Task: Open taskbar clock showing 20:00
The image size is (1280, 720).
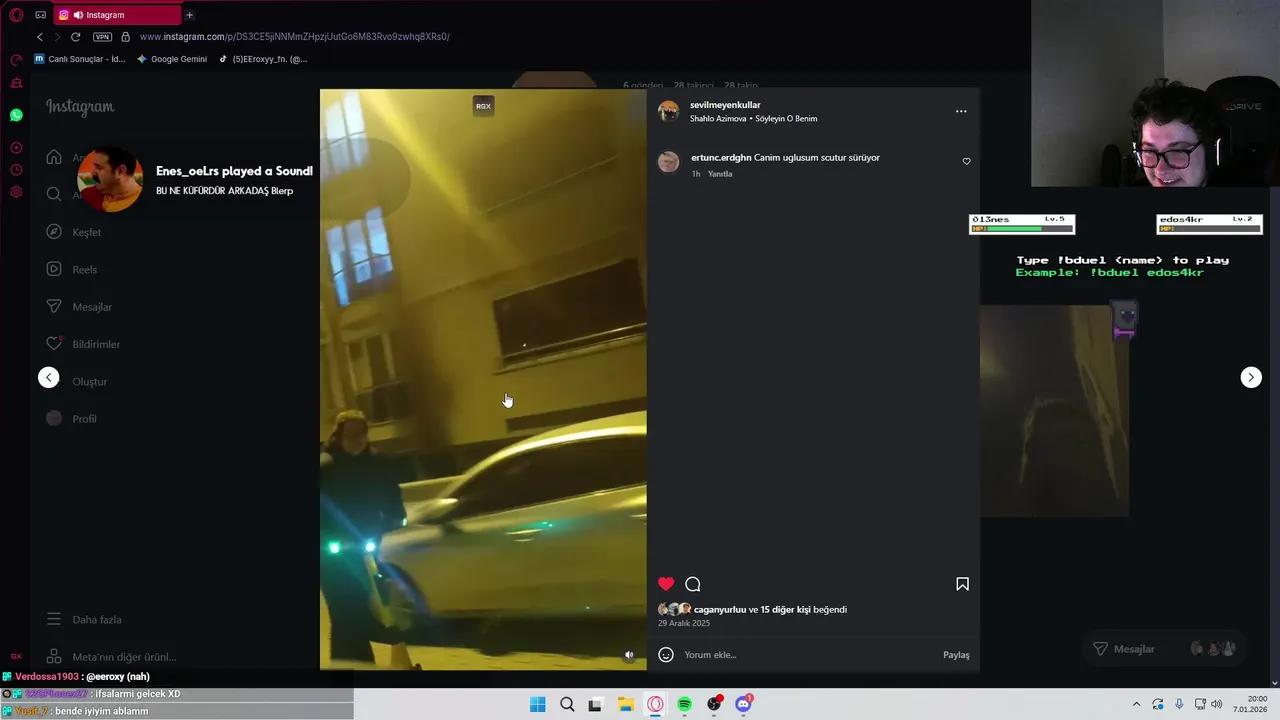Action: (x=1251, y=704)
